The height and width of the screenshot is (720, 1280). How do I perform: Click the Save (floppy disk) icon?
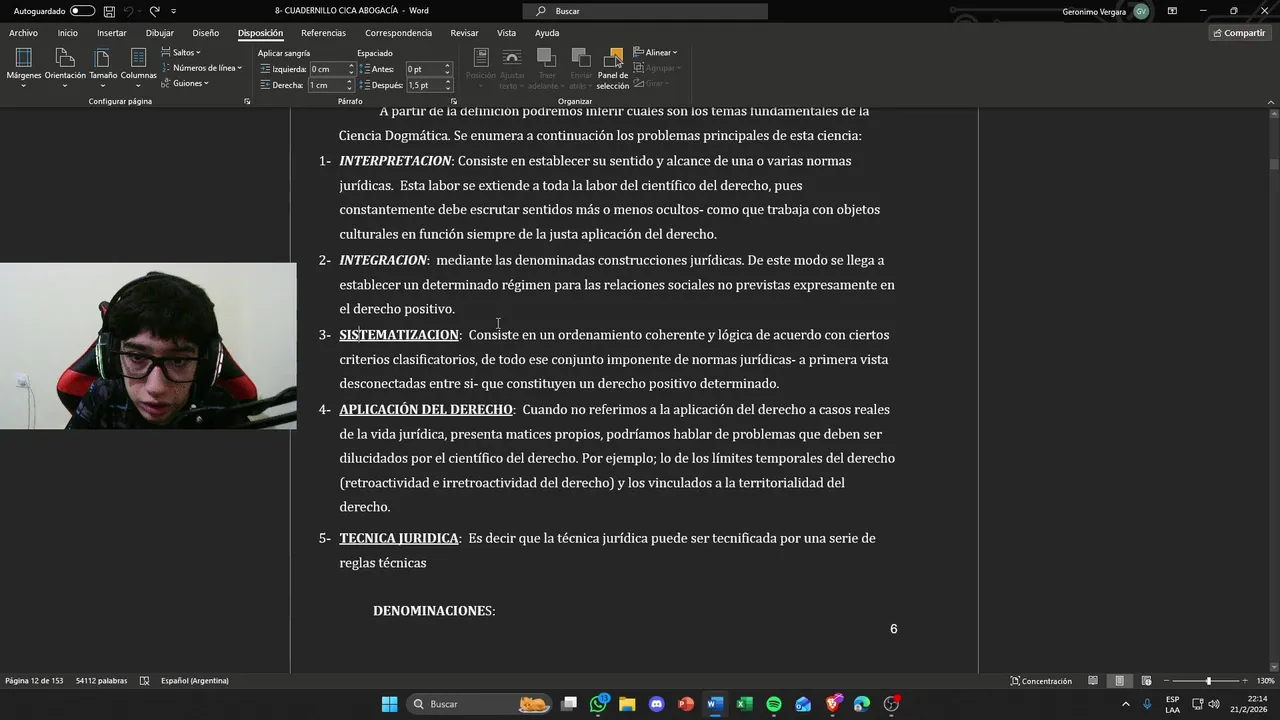pos(109,11)
